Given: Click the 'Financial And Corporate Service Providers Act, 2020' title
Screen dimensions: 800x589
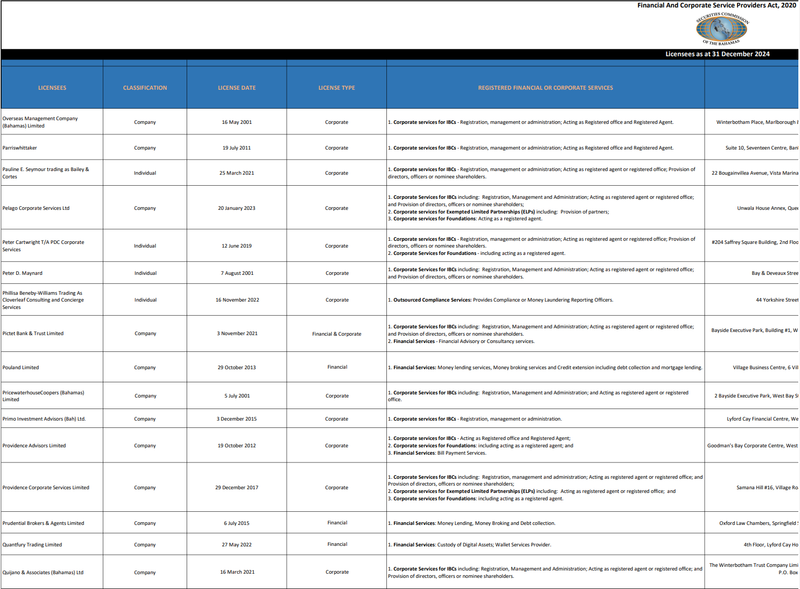Looking at the screenshot, I should (x=716, y=5).
